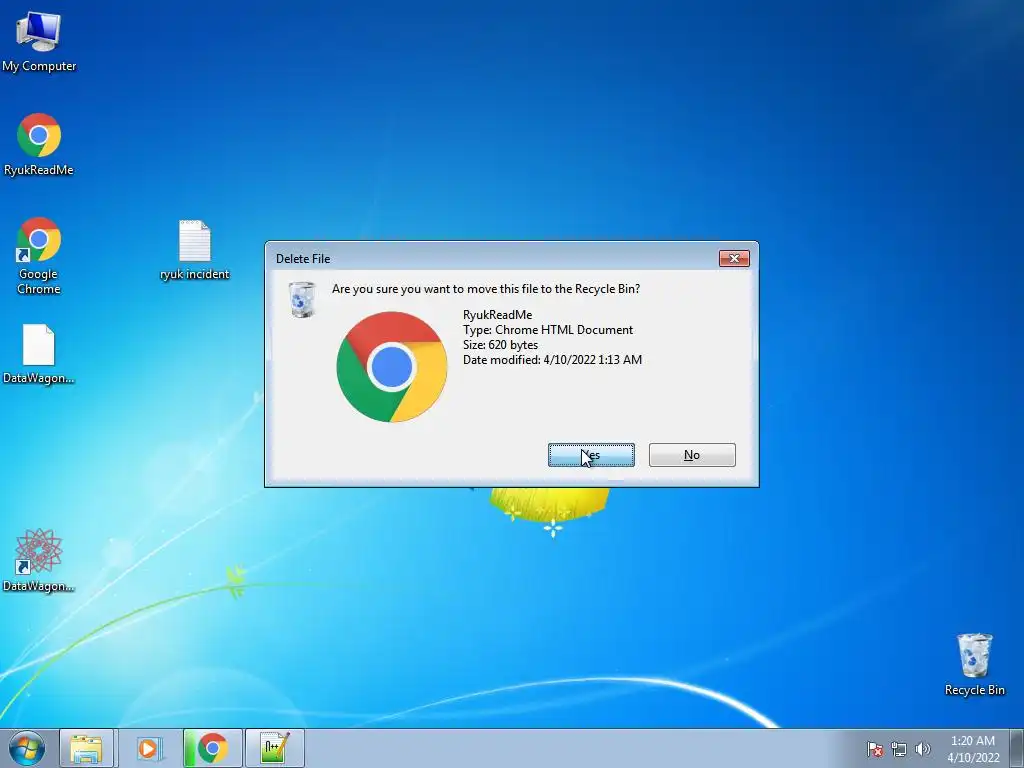Screen dimensions: 1024x768
Task: Click the 'Size: 620 bytes' text
Action: click(x=500, y=345)
